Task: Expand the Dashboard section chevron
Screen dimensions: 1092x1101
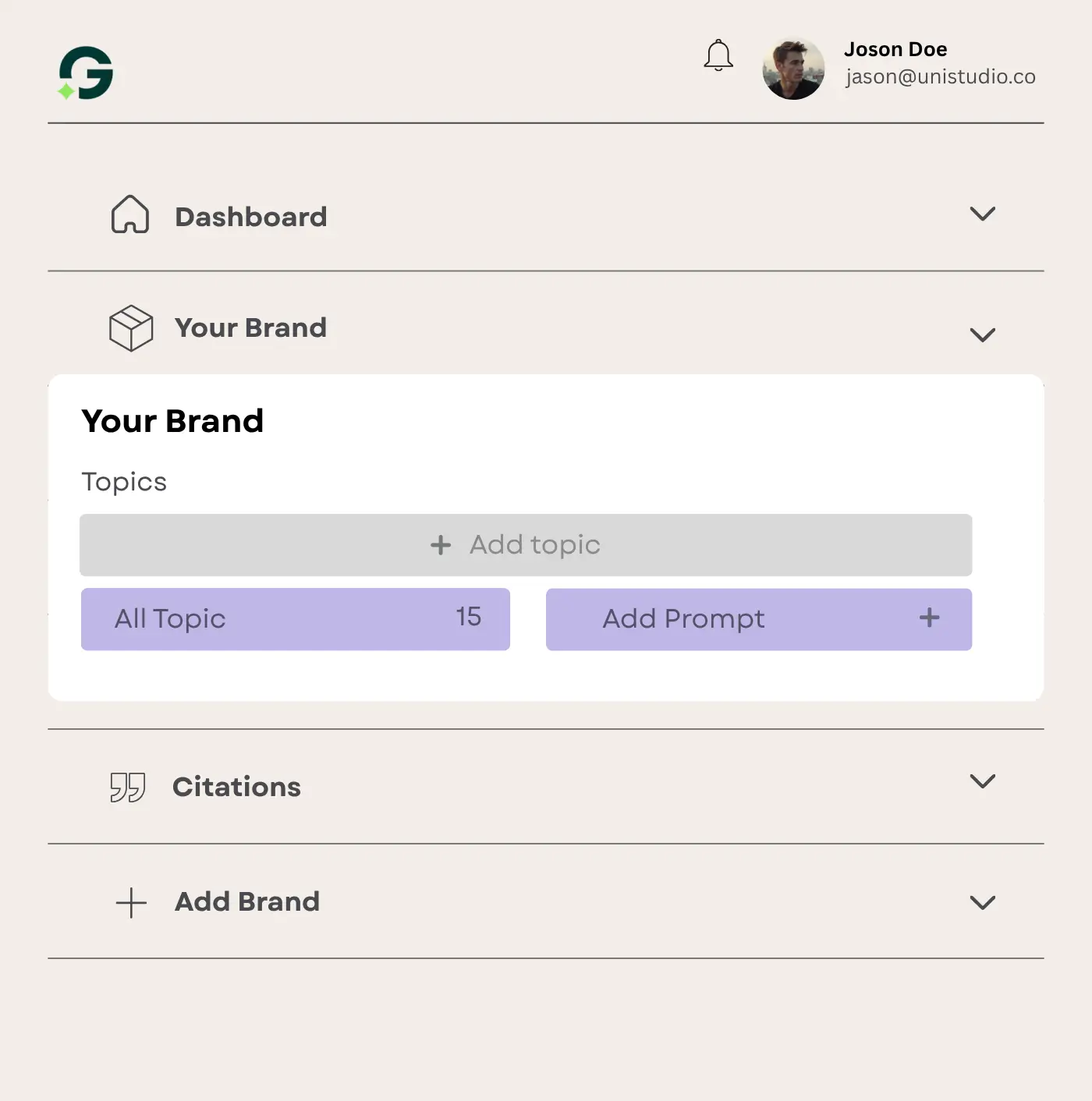Action: [x=982, y=214]
